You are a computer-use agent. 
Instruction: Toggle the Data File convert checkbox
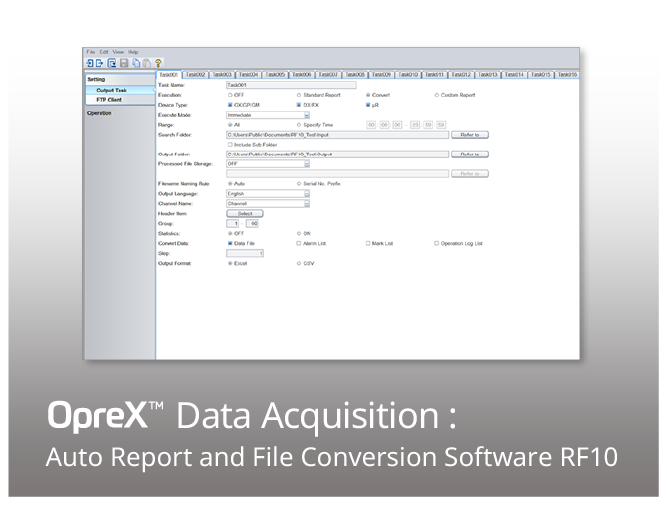tap(230, 244)
